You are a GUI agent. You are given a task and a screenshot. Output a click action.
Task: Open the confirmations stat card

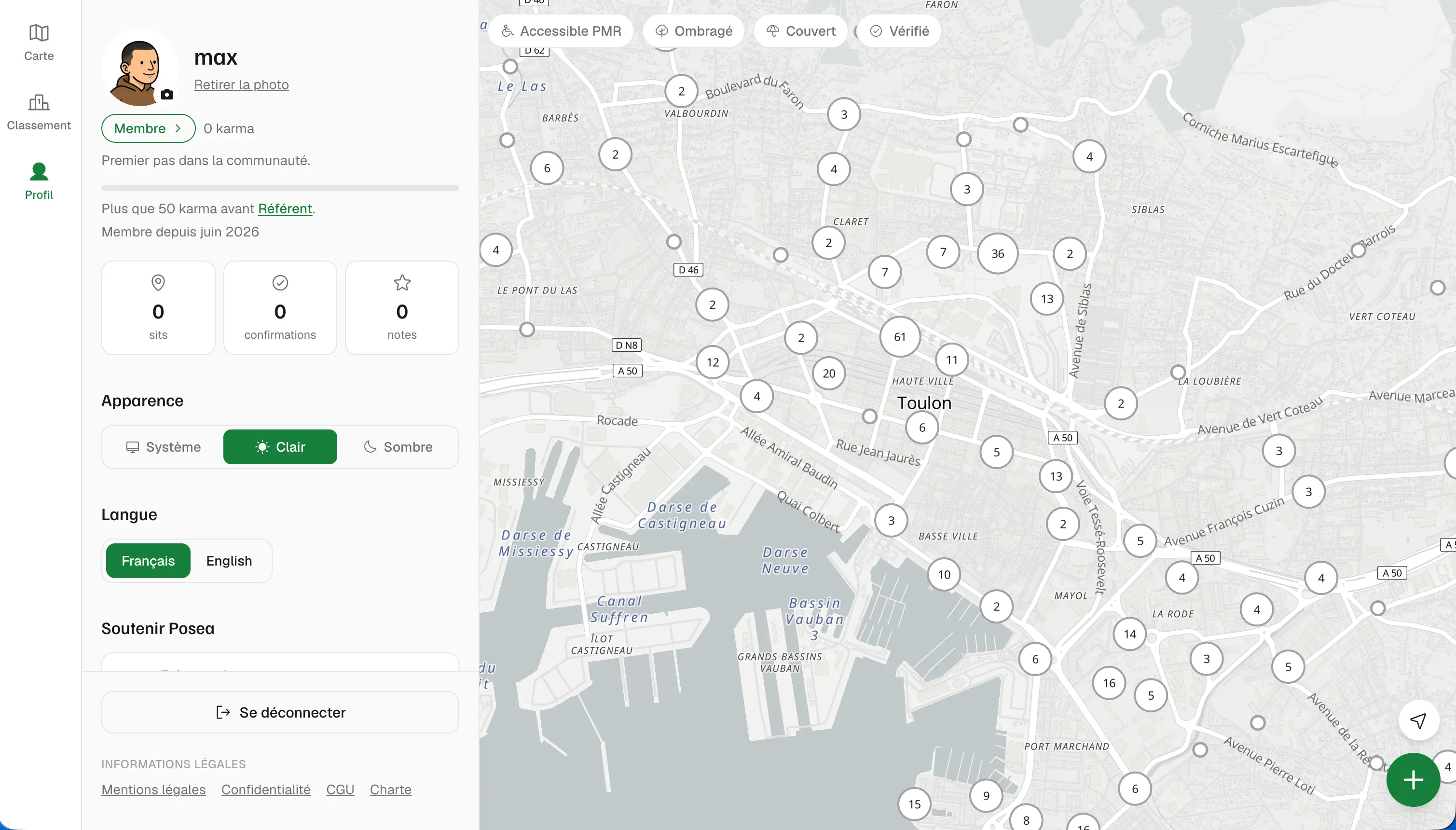coord(280,308)
